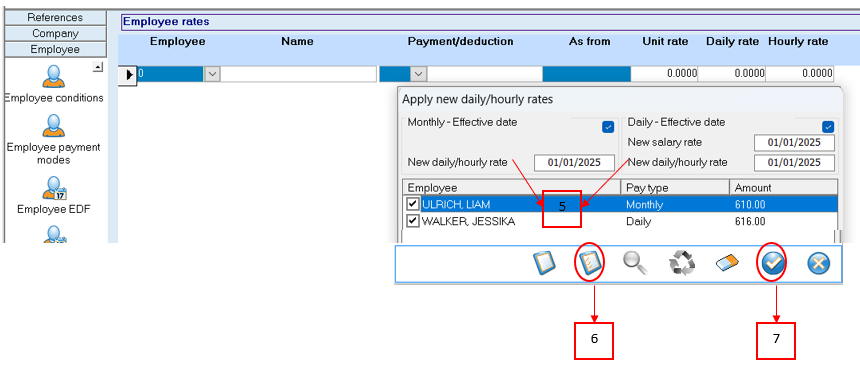
Task: Click the recycle refresh icon
Action: (x=681, y=264)
